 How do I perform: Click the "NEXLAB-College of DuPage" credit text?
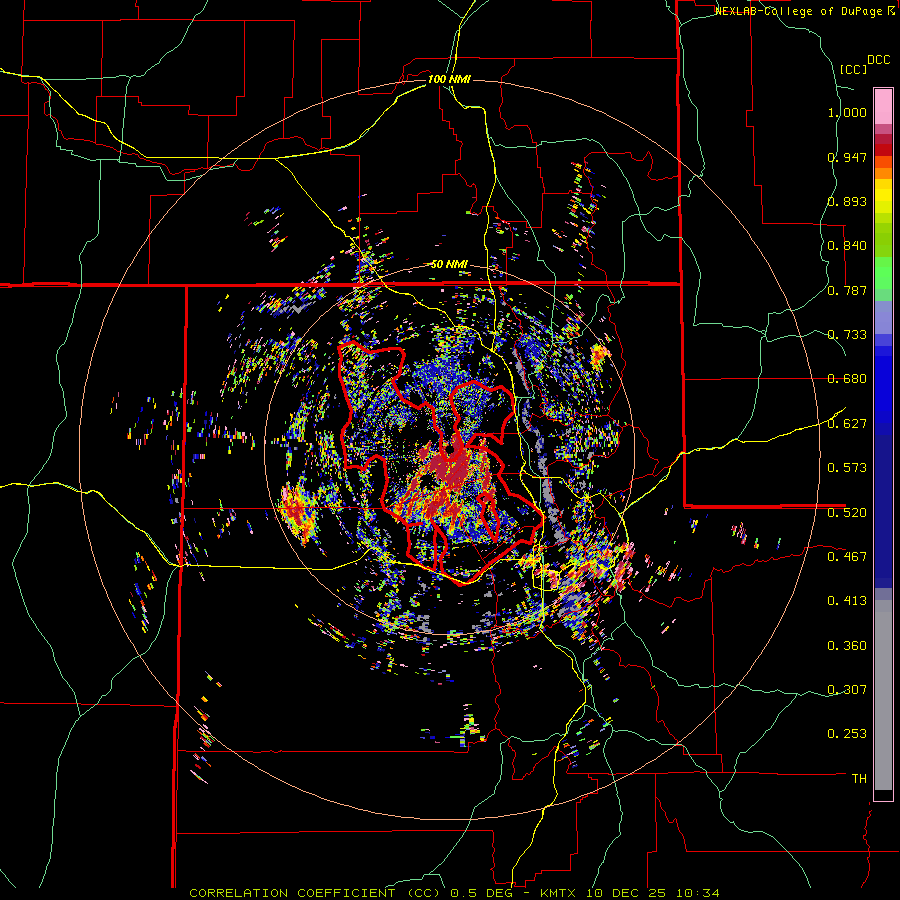point(800,11)
